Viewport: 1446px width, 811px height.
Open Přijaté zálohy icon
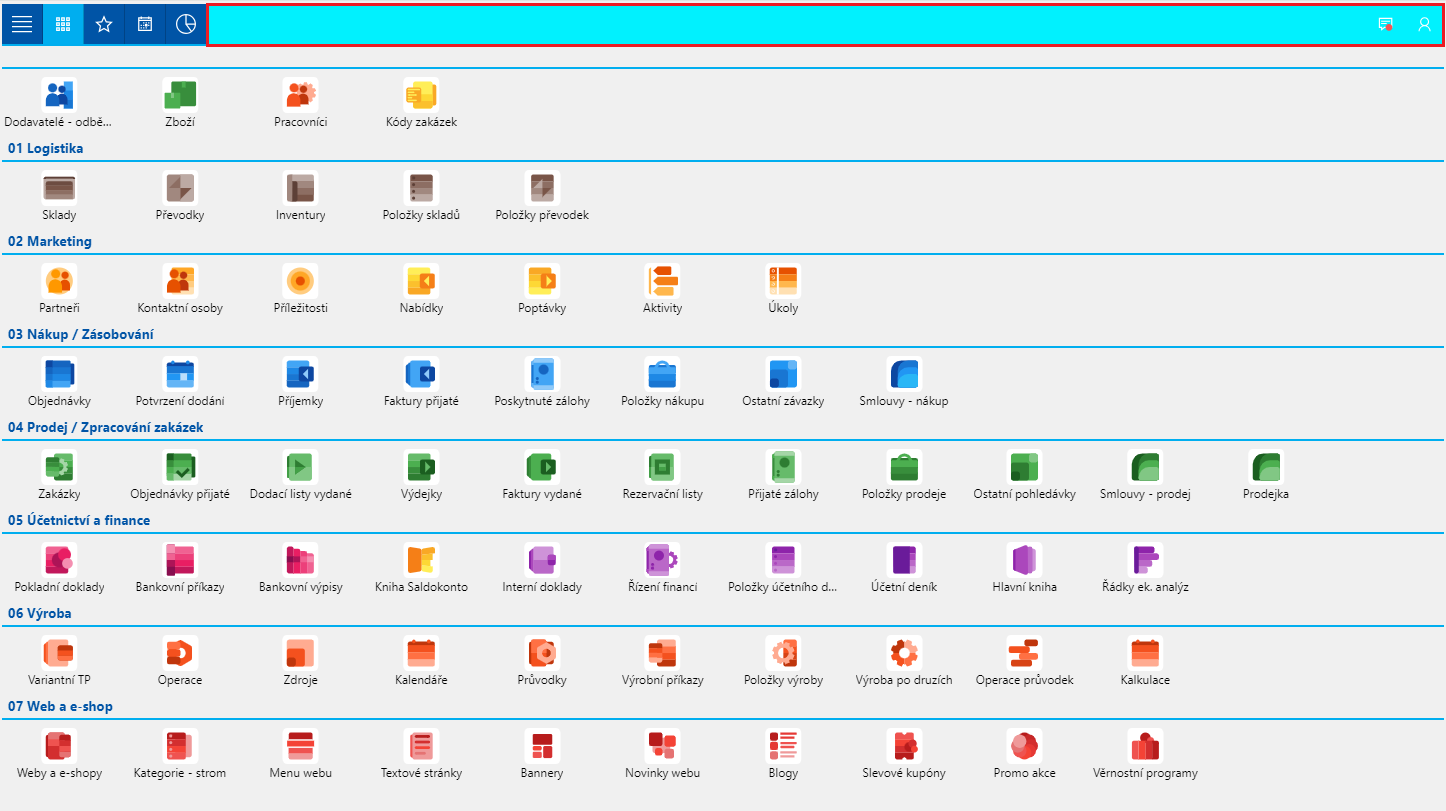click(784, 467)
